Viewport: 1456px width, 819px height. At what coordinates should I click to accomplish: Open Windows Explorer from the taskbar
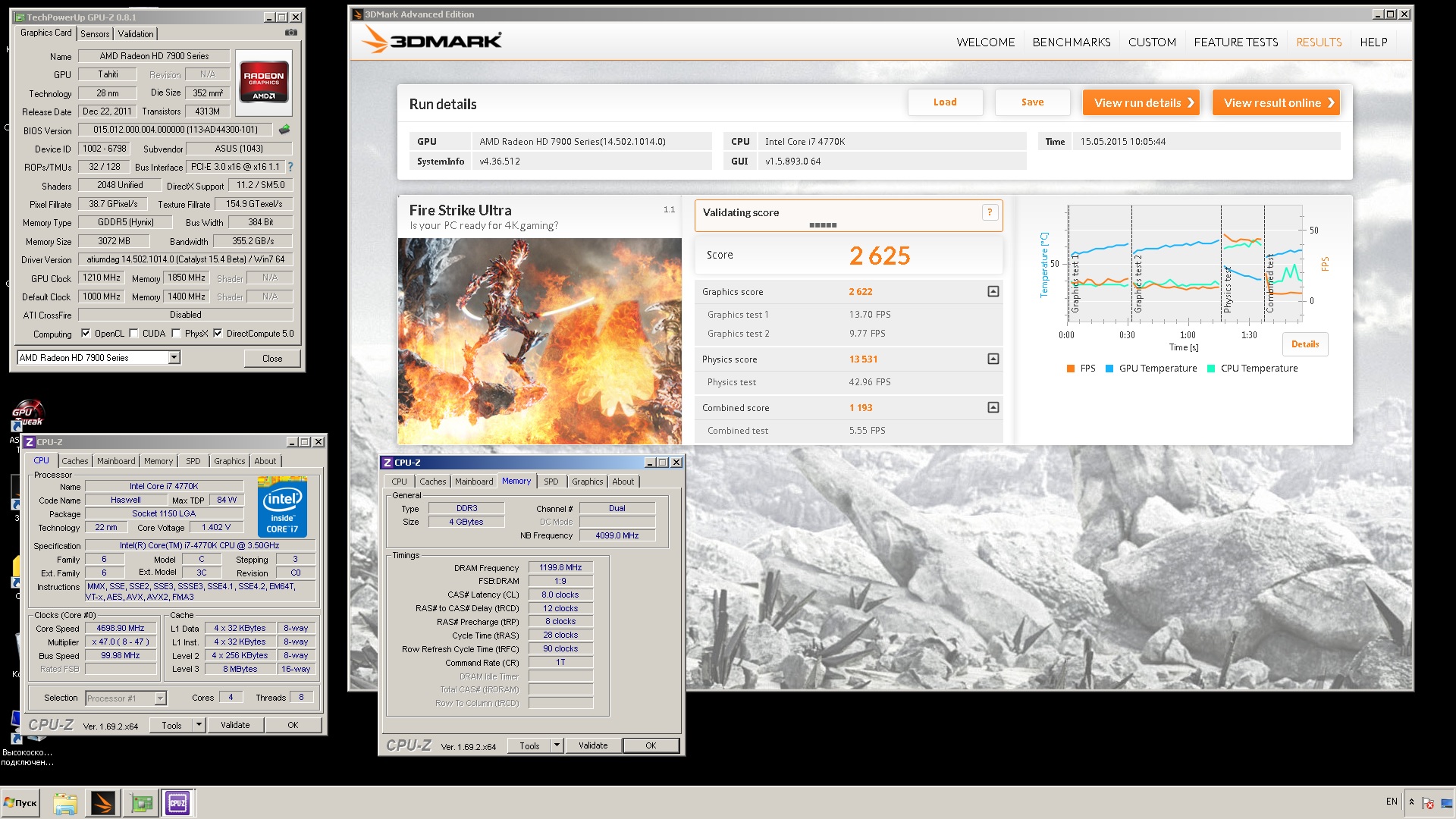pyautogui.click(x=65, y=803)
